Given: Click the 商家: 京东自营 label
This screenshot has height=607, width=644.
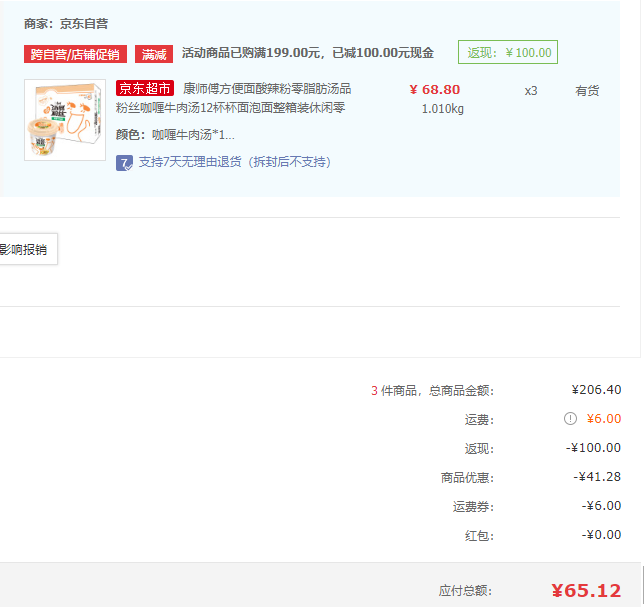Looking at the screenshot, I should [66, 24].
